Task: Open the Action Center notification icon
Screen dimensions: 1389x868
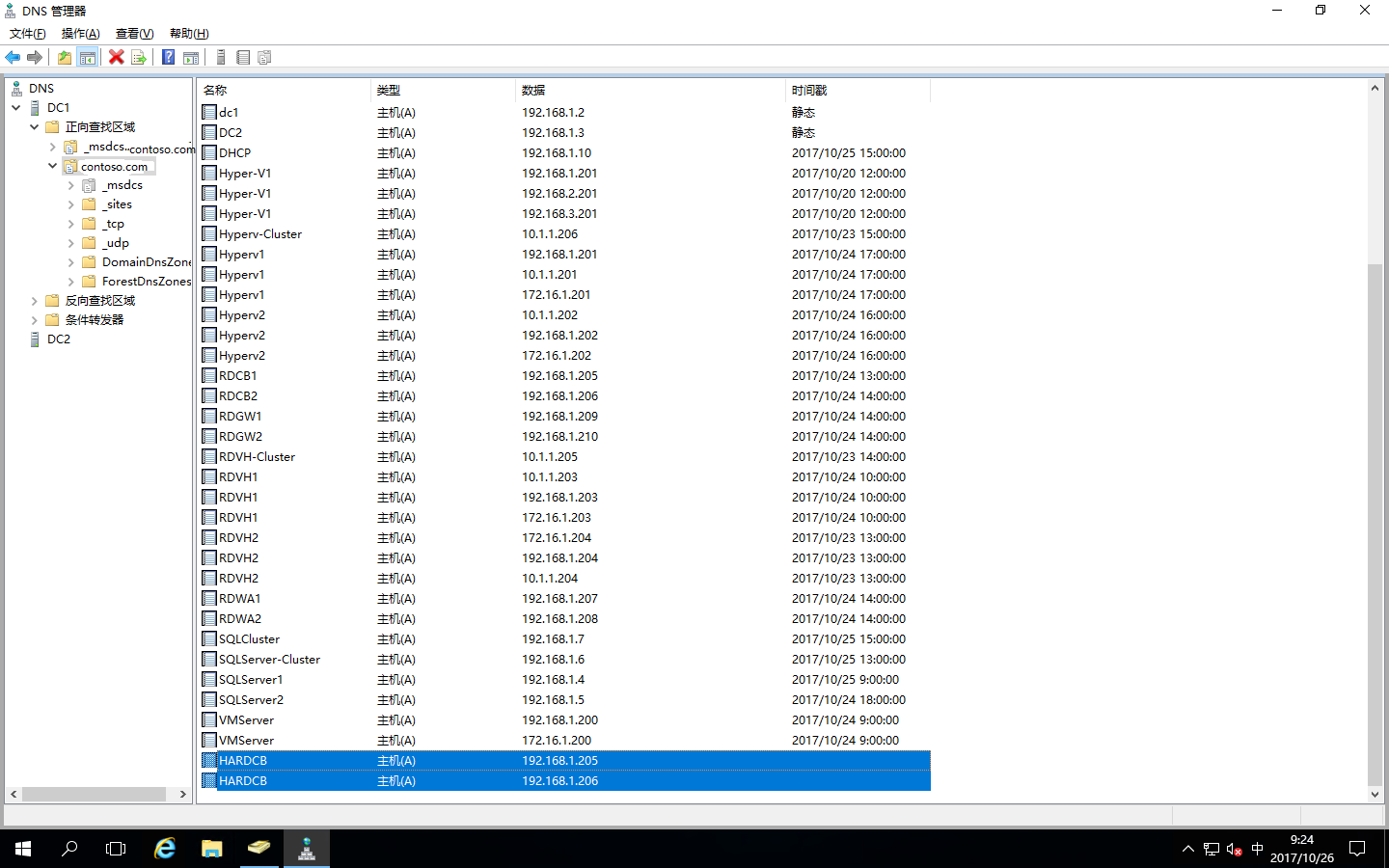Action: 1357,849
